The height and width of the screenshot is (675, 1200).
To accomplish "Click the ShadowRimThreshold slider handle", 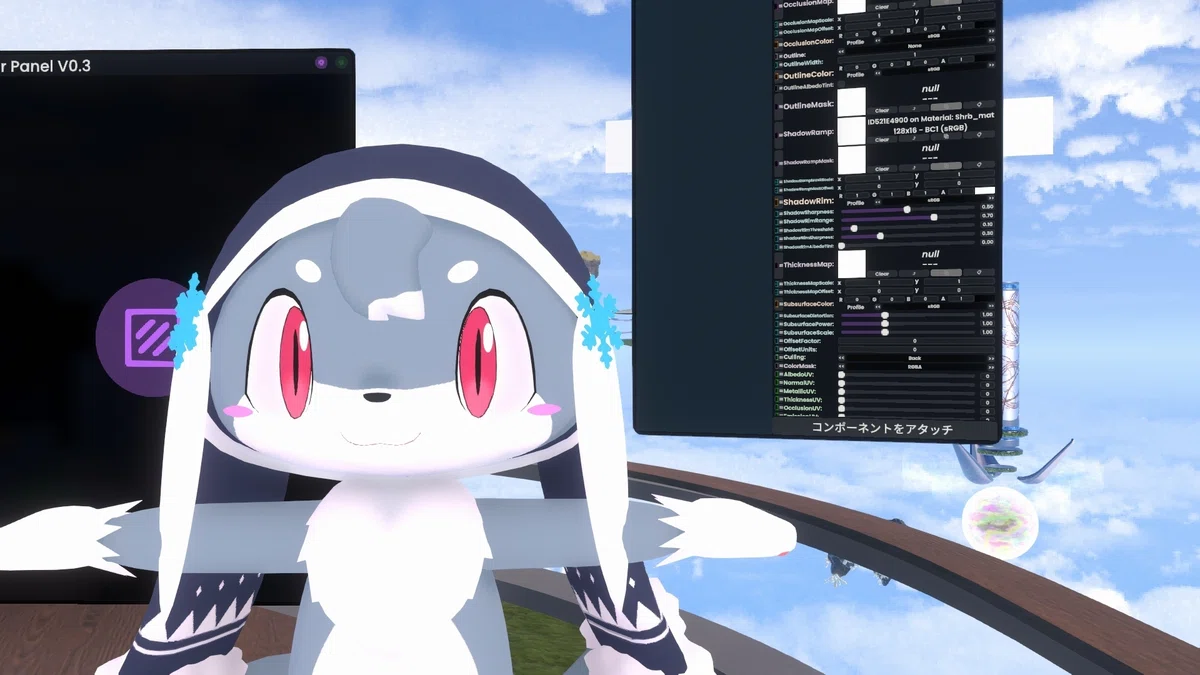I will [854, 228].
